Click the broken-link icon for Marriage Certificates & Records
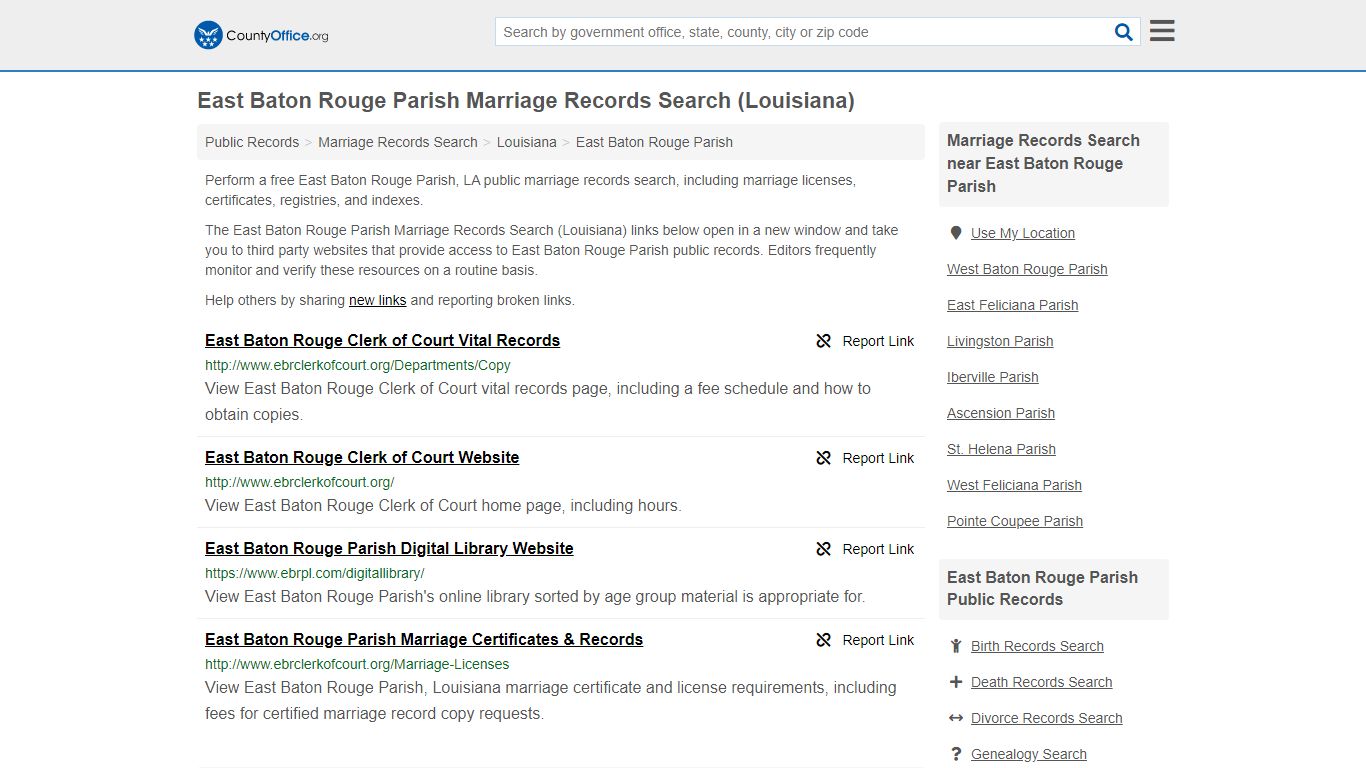Viewport: 1366px width, 768px height. (824, 640)
